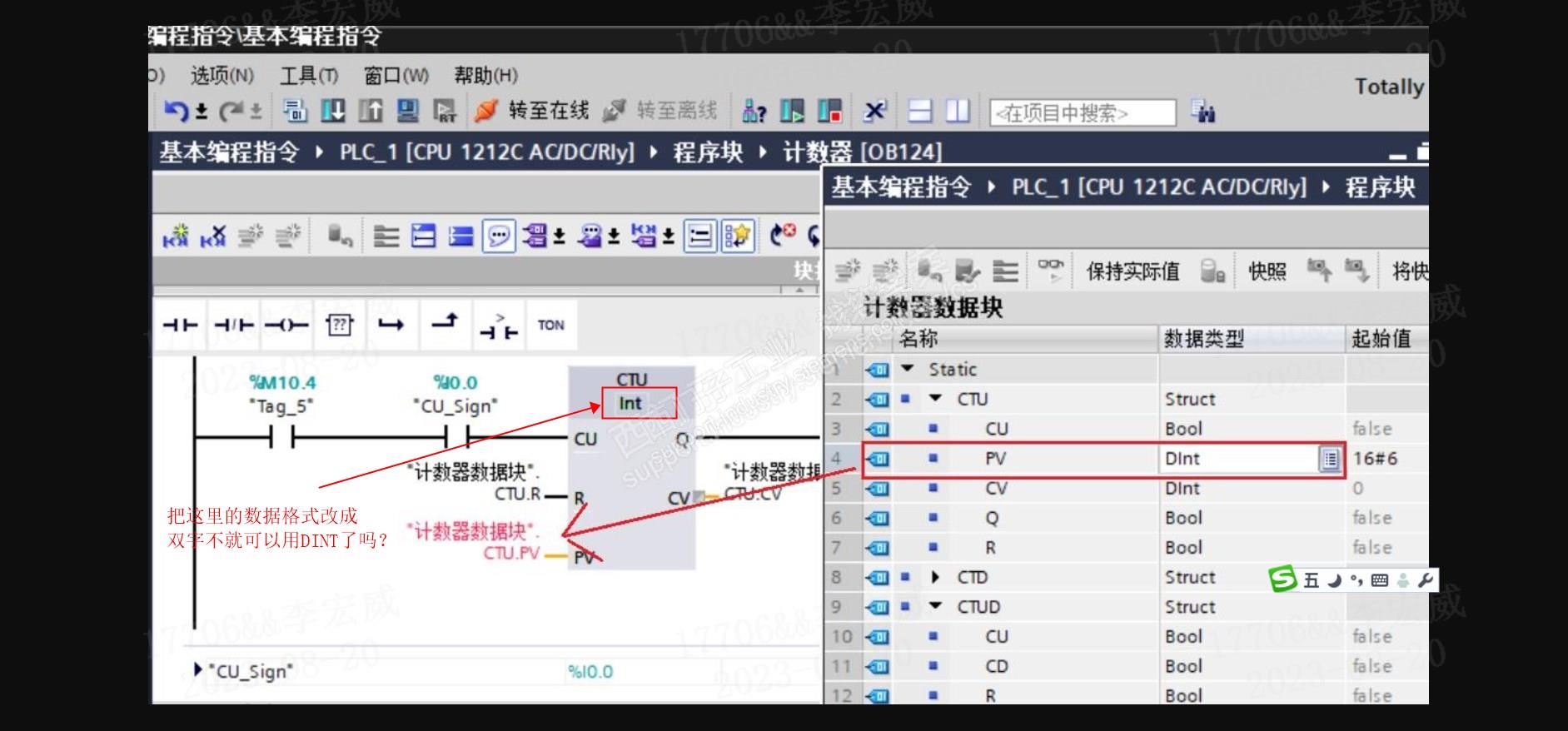Viewport: 1568px width, 731px height.
Task: Click the Sogou input method S icon
Action: pos(1282,579)
